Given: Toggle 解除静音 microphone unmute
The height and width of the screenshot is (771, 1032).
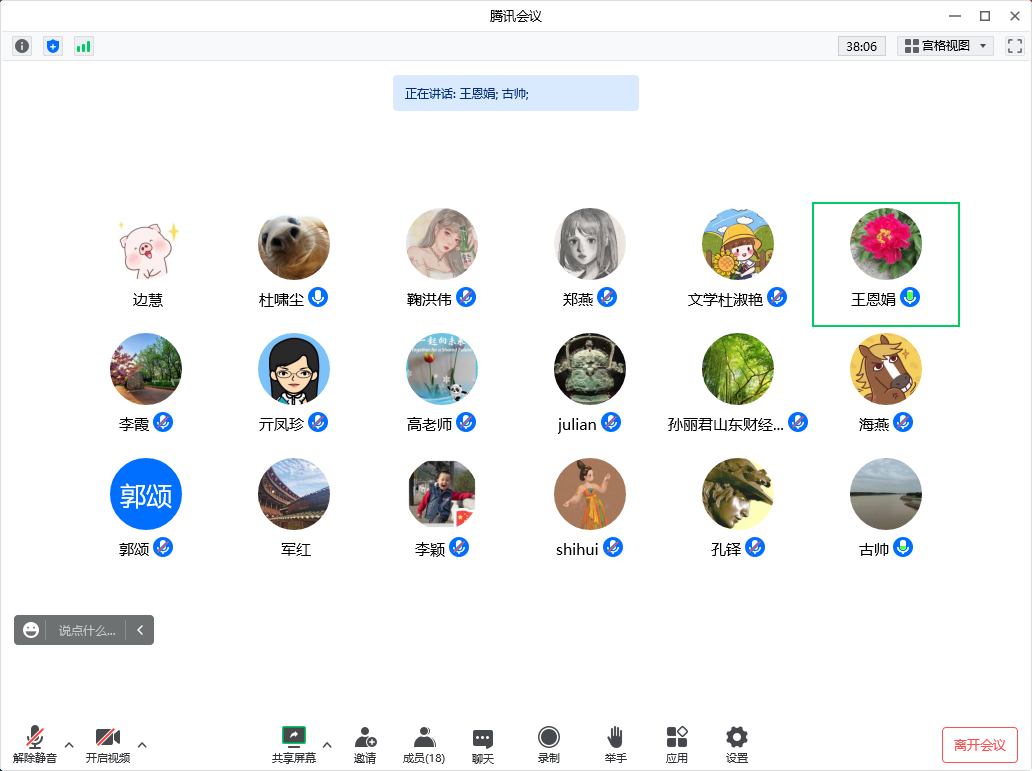Looking at the screenshot, I should click(x=35, y=744).
